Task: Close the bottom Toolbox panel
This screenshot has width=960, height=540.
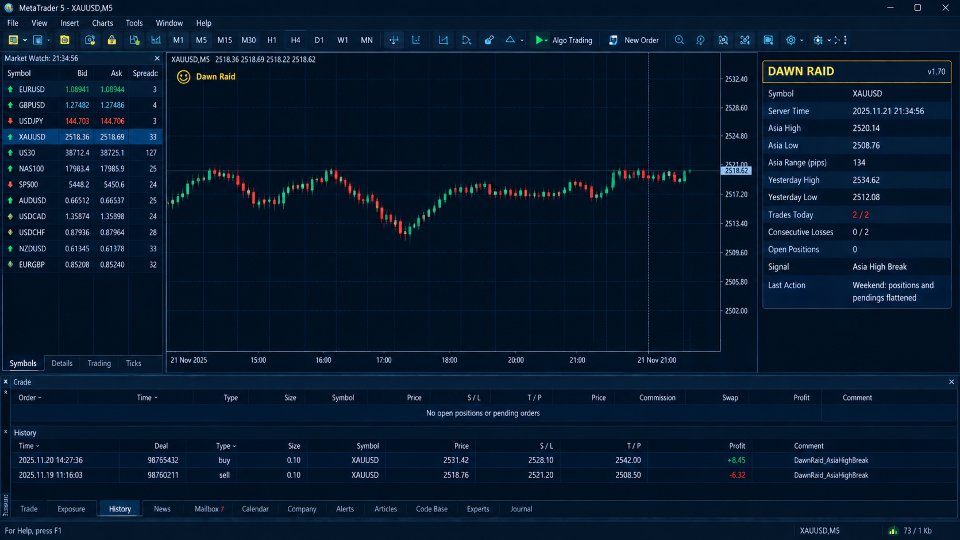Action: [x=951, y=381]
